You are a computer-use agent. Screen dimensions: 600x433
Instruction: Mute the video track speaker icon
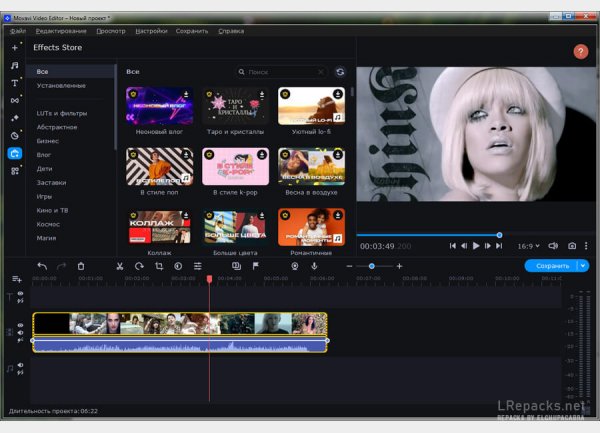[x=20, y=332]
